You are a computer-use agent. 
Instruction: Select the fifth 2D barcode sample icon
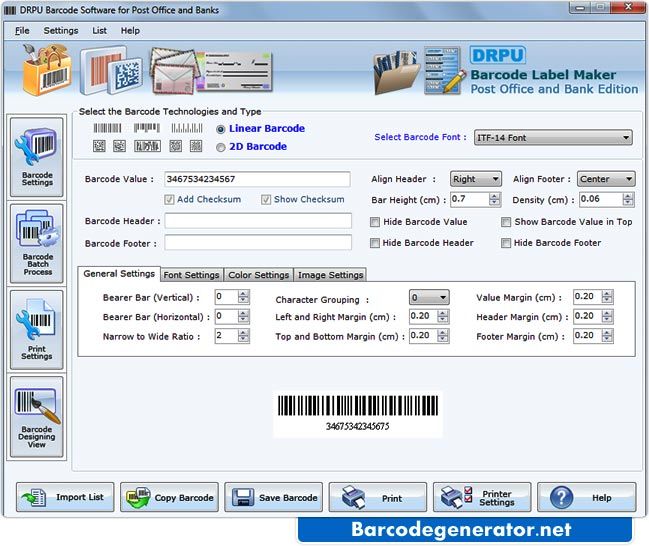(196, 146)
